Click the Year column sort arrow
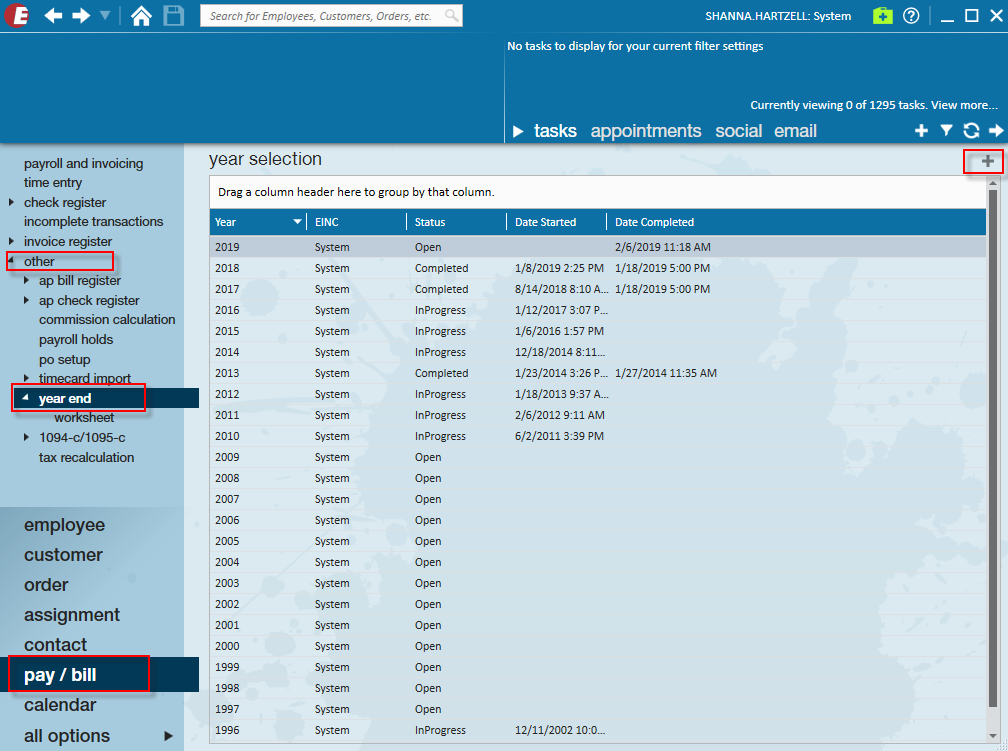The height and width of the screenshot is (751, 1008). point(297,222)
